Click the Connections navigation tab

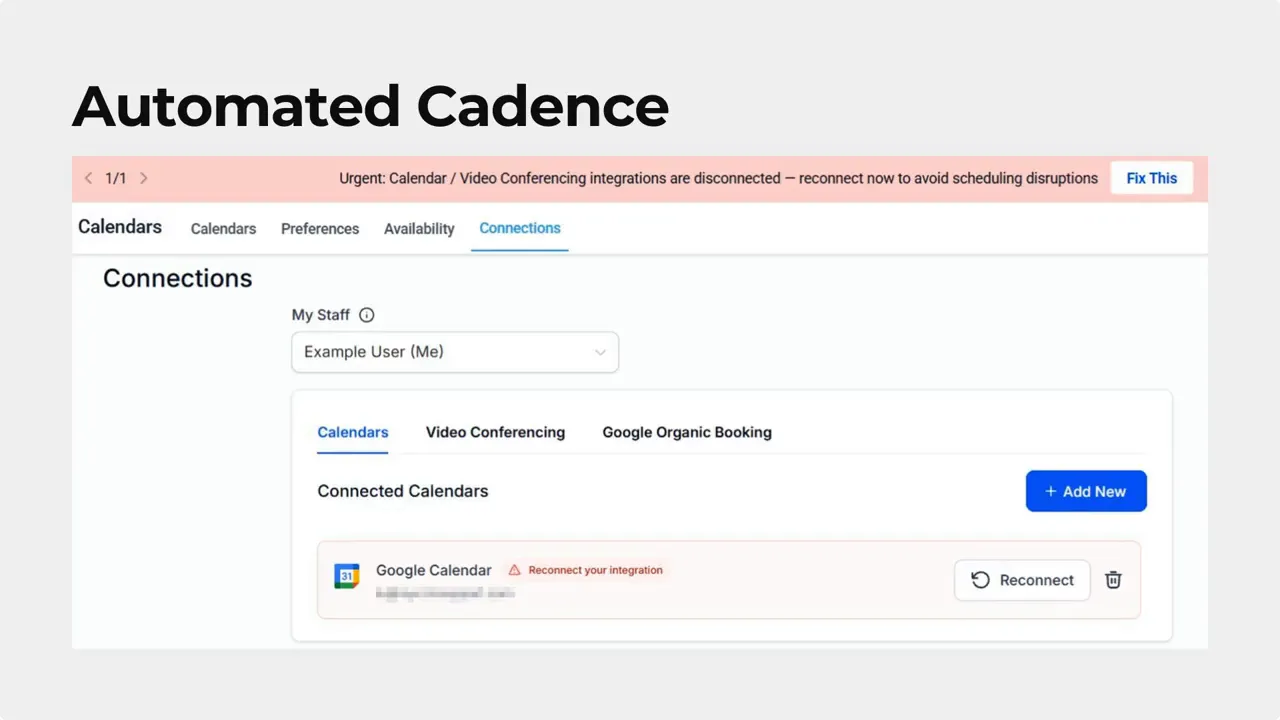point(519,228)
